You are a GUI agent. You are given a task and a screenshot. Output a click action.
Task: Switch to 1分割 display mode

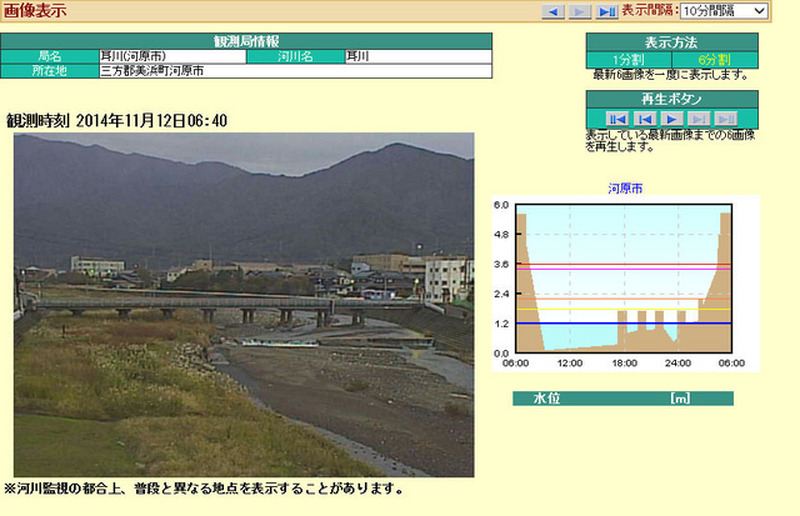pos(628,60)
